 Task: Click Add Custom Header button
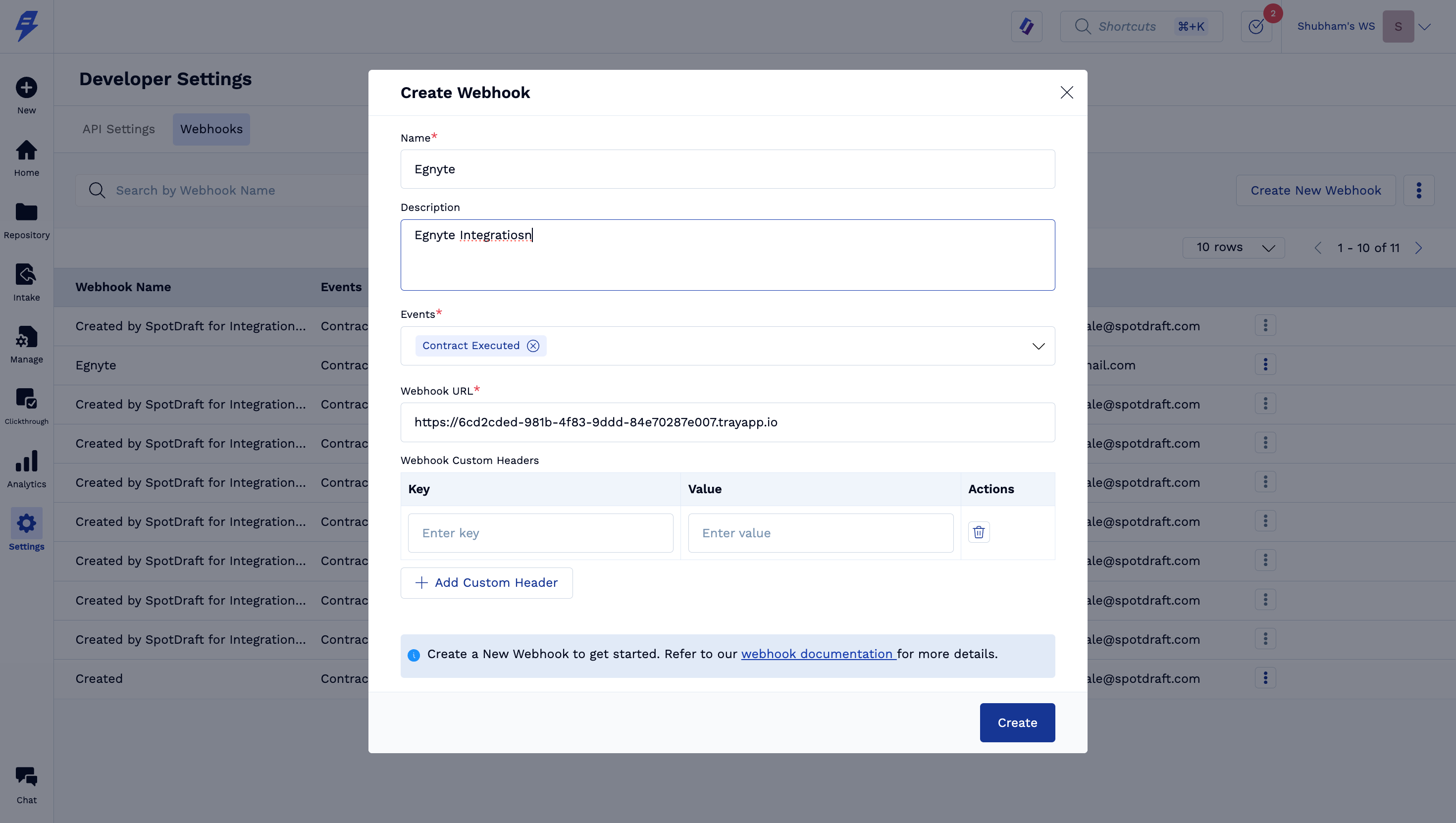pyautogui.click(x=487, y=583)
